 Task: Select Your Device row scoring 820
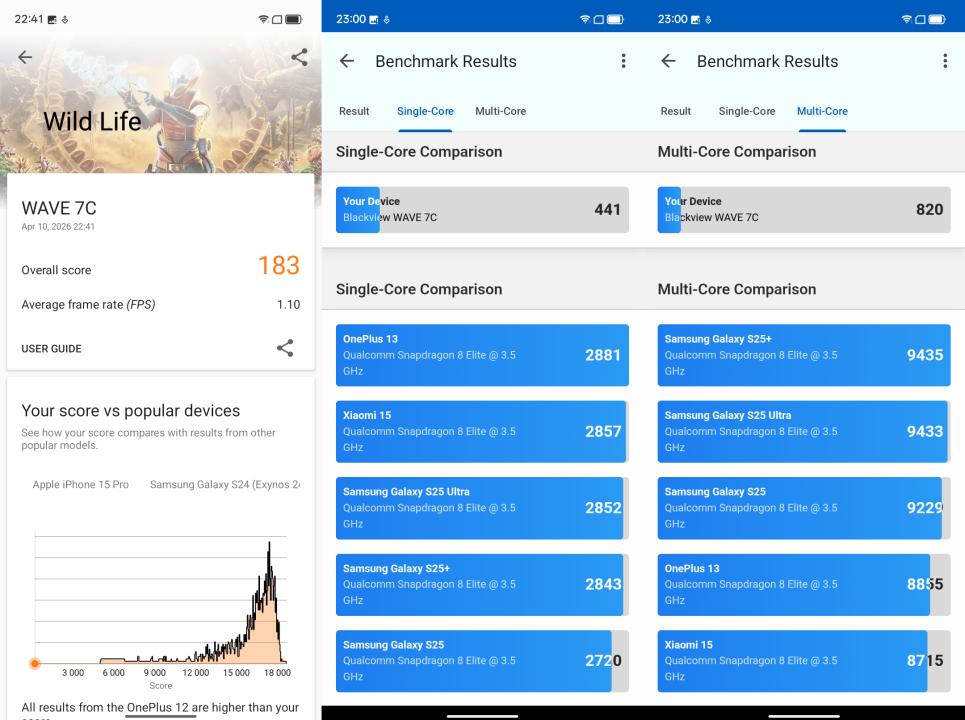pyautogui.click(x=804, y=210)
